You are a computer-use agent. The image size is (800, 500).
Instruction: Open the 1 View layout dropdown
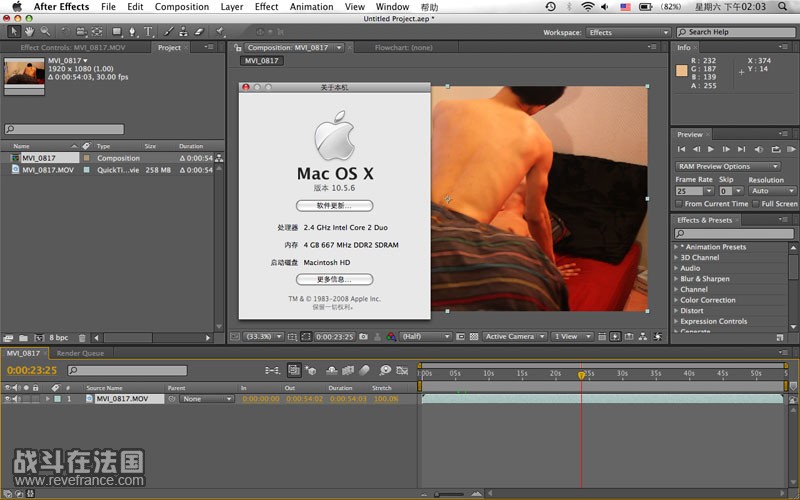click(x=572, y=337)
